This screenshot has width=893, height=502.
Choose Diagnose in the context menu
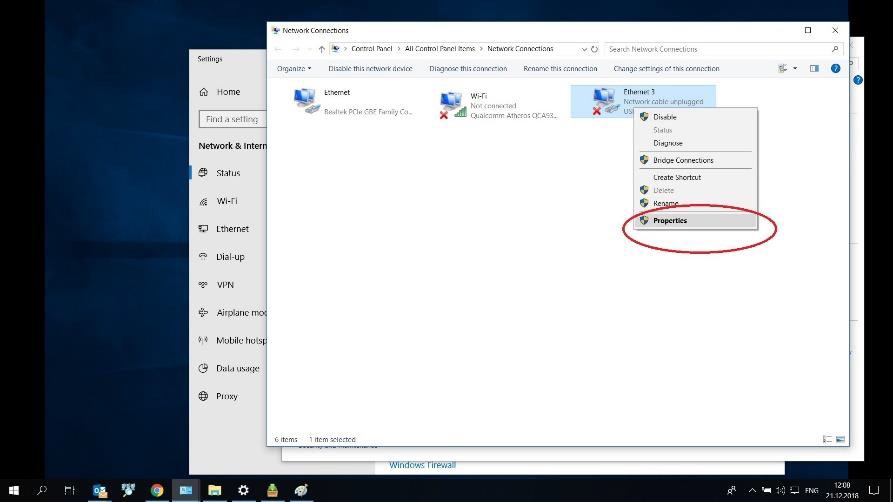coord(696,143)
